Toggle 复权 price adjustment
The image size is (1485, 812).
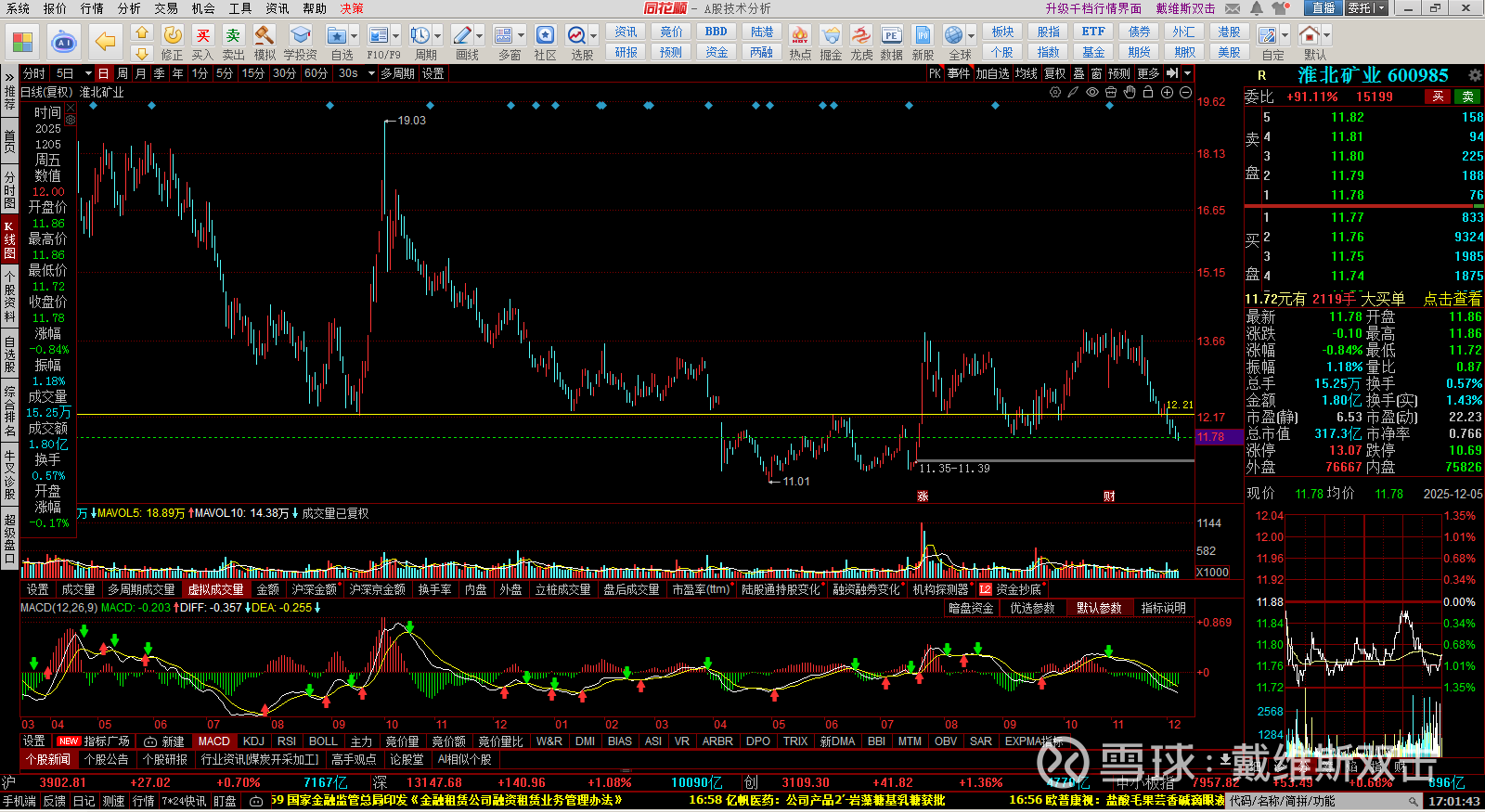point(1055,73)
